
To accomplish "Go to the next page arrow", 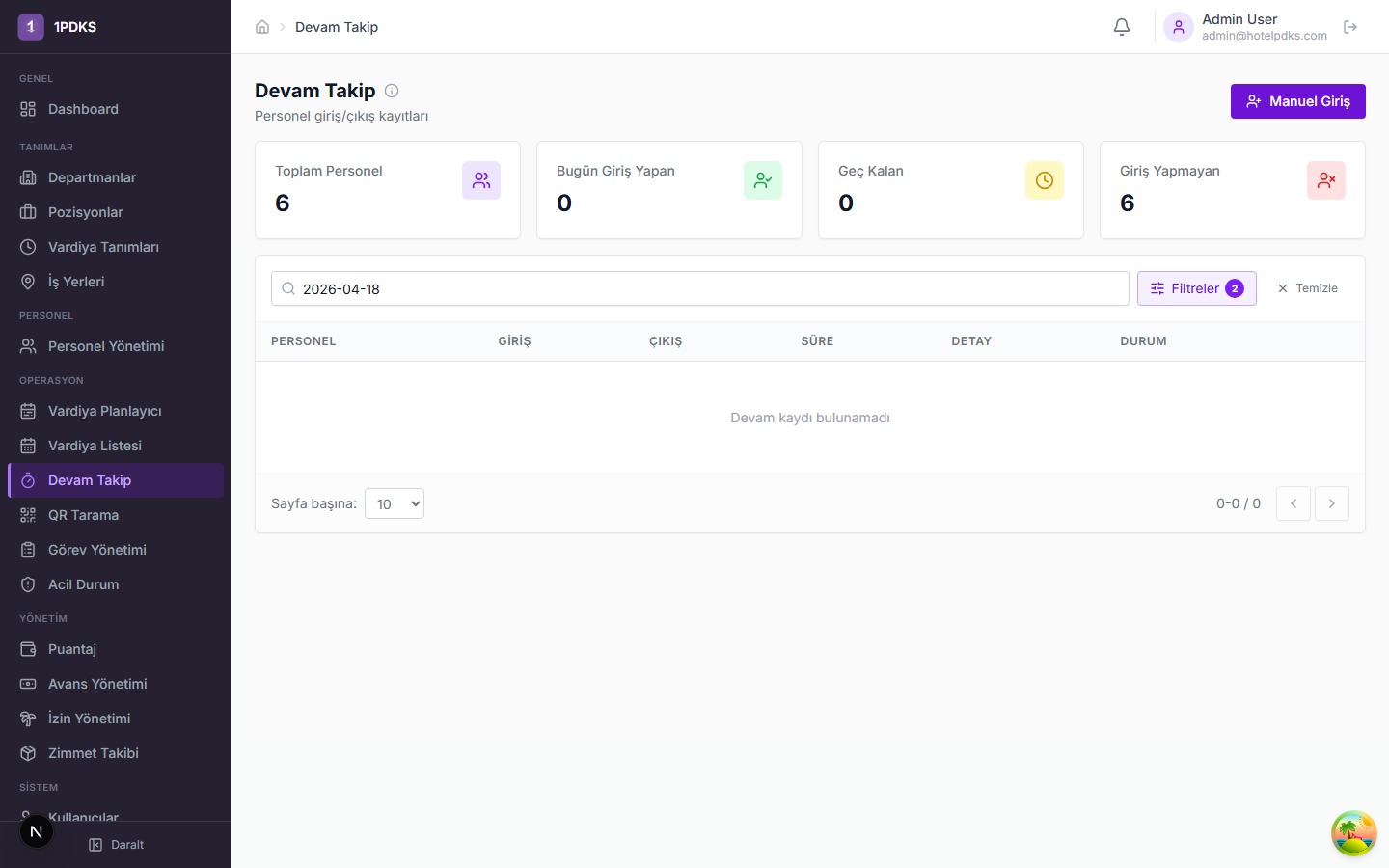I will pyautogui.click(x=1331, y=503).
